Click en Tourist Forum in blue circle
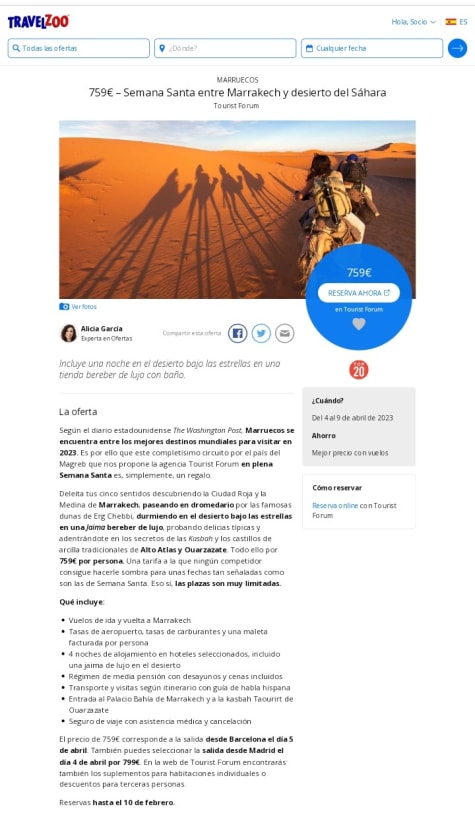This screenshot has width=475, height=819. click(359, 309)
